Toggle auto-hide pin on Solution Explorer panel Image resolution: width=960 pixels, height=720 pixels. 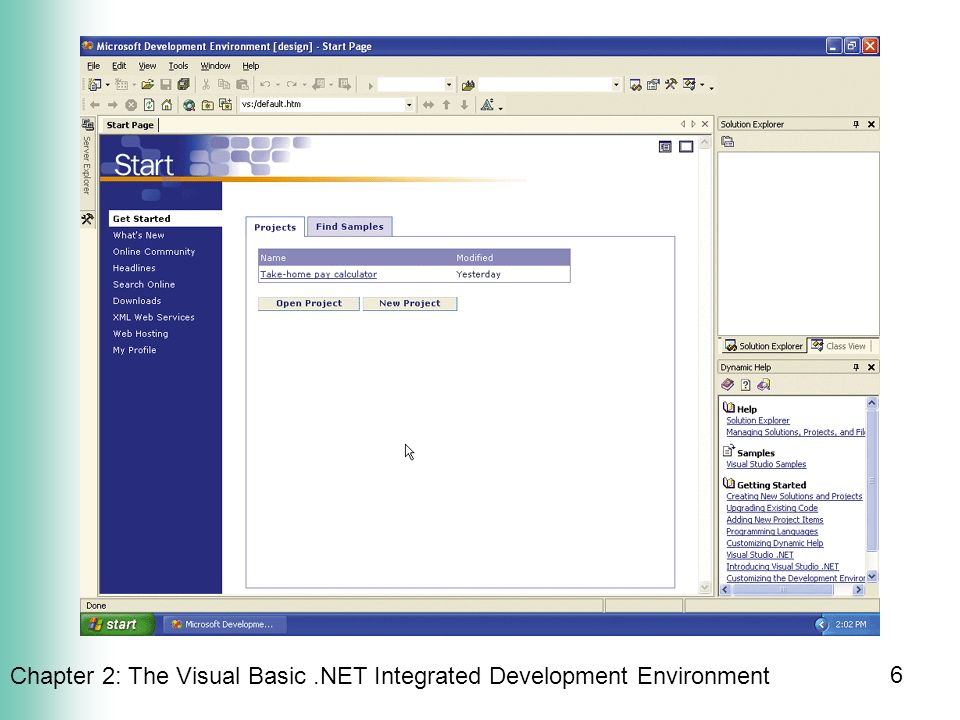click(856, 124)
